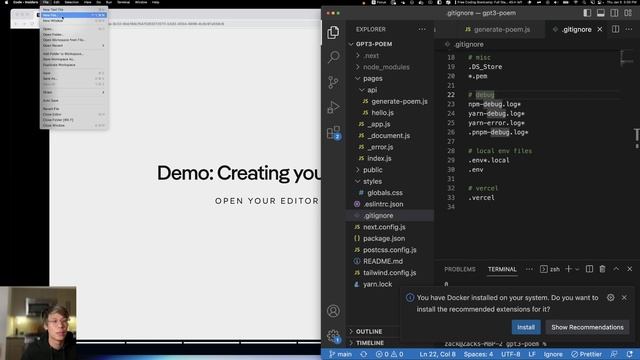Open the errors and warnings status bar indicator
This screenshot has width=640, height=360.
[389, 354]
